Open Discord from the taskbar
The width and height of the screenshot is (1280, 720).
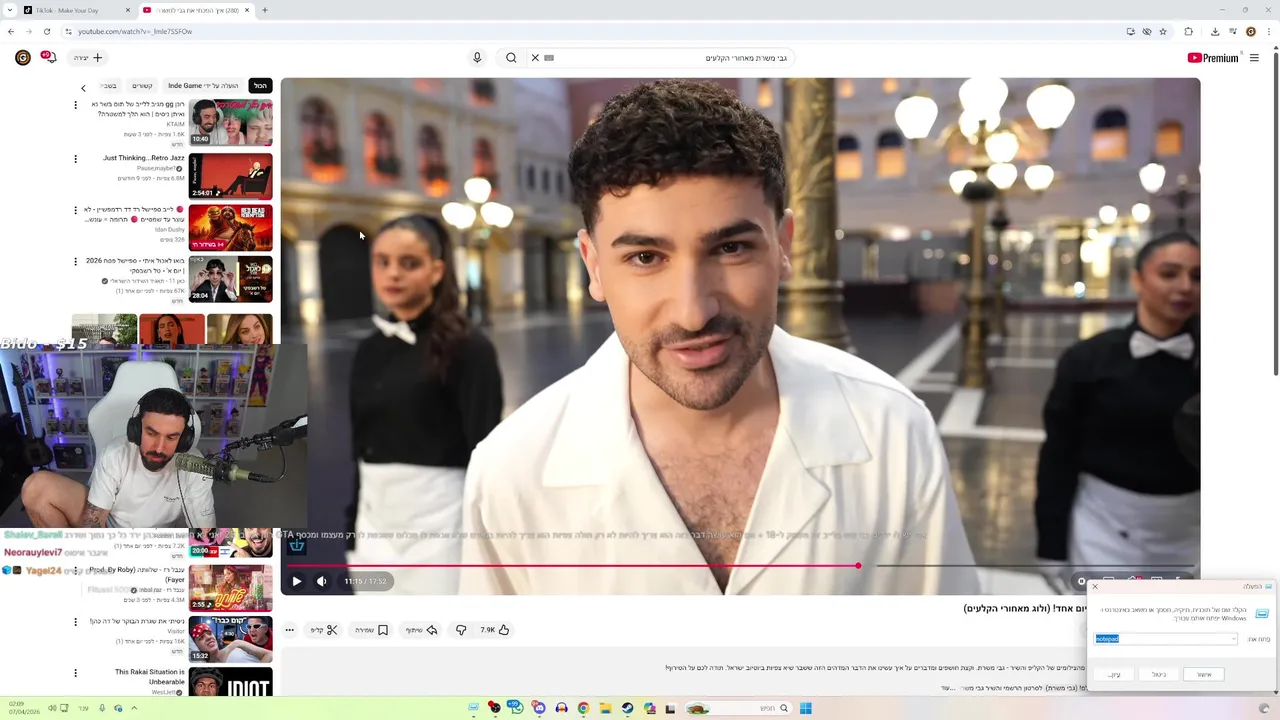point(539,708)
